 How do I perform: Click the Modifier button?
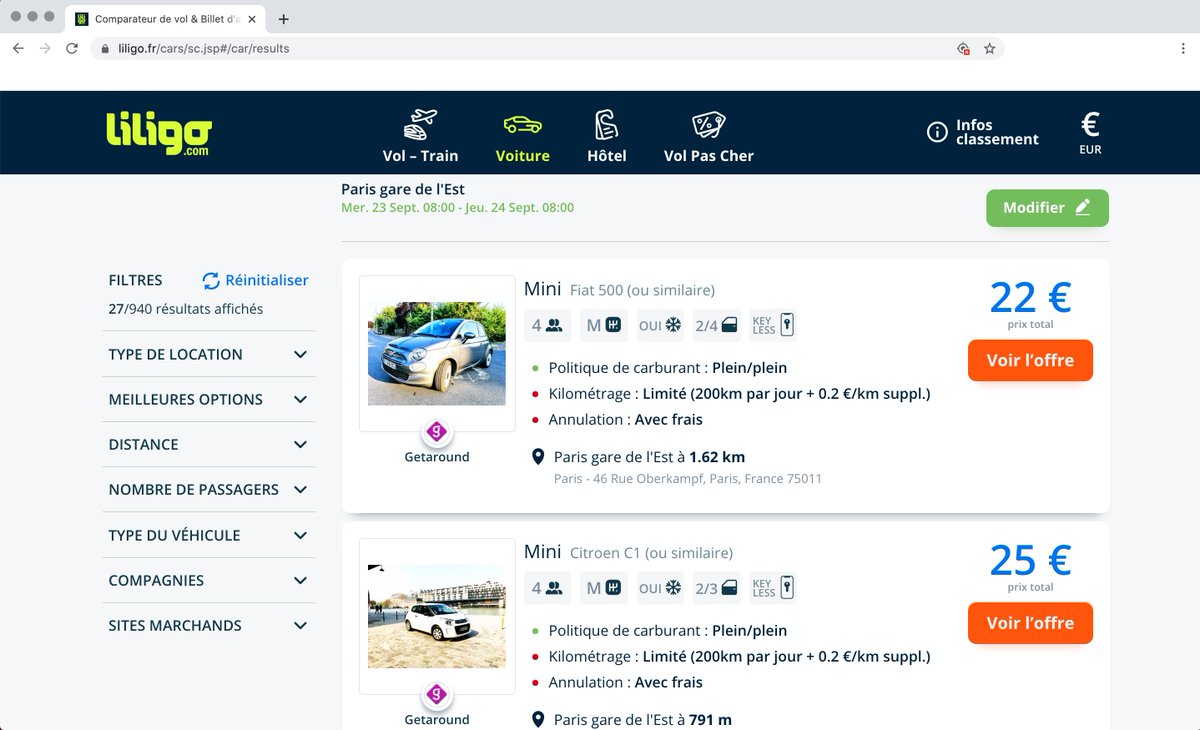(1047, 208)
